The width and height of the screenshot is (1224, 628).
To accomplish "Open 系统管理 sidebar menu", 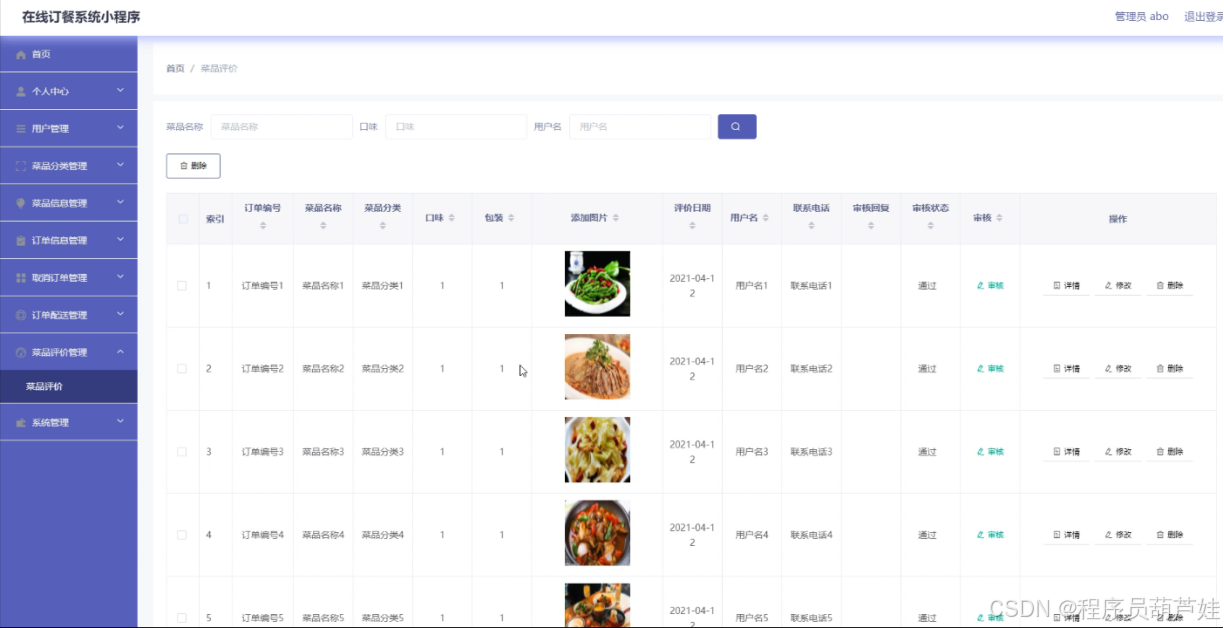I will click(69, 423).
